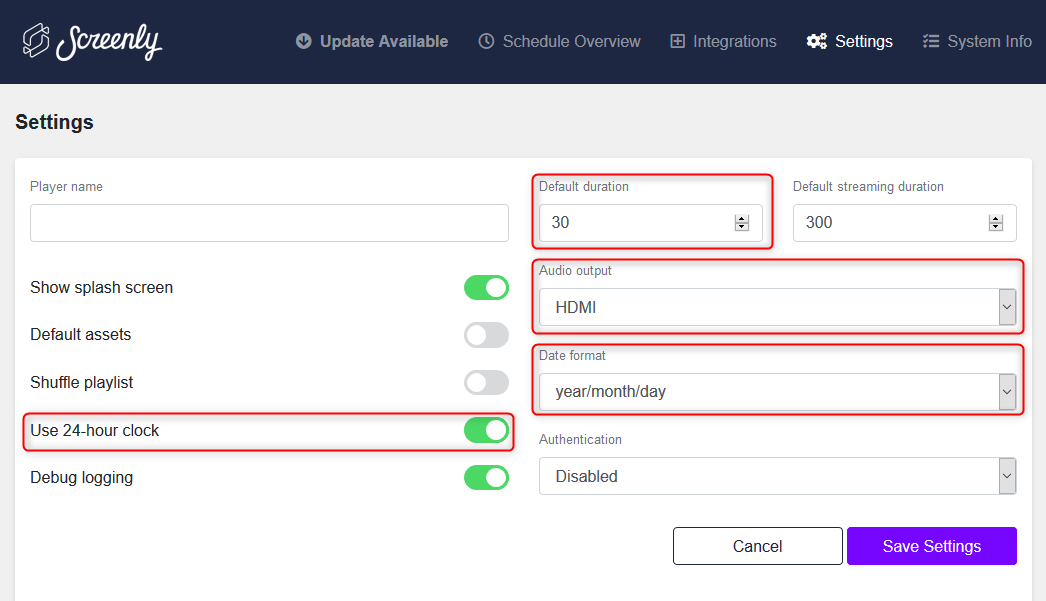Click the Update Available download arrow icon
1046x601 pixels.
[x=304, y=41]
